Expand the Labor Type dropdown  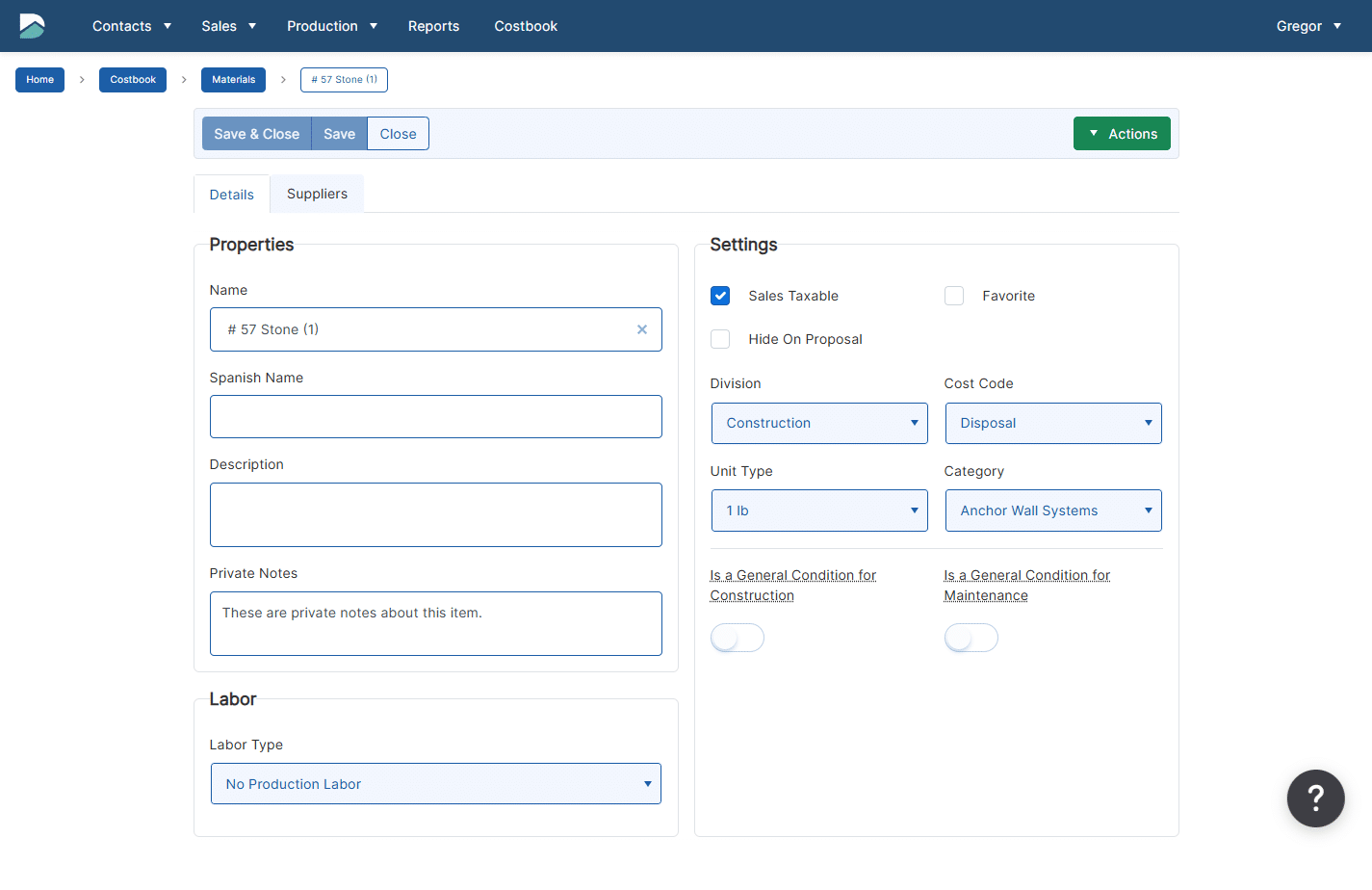coord(435,784)
